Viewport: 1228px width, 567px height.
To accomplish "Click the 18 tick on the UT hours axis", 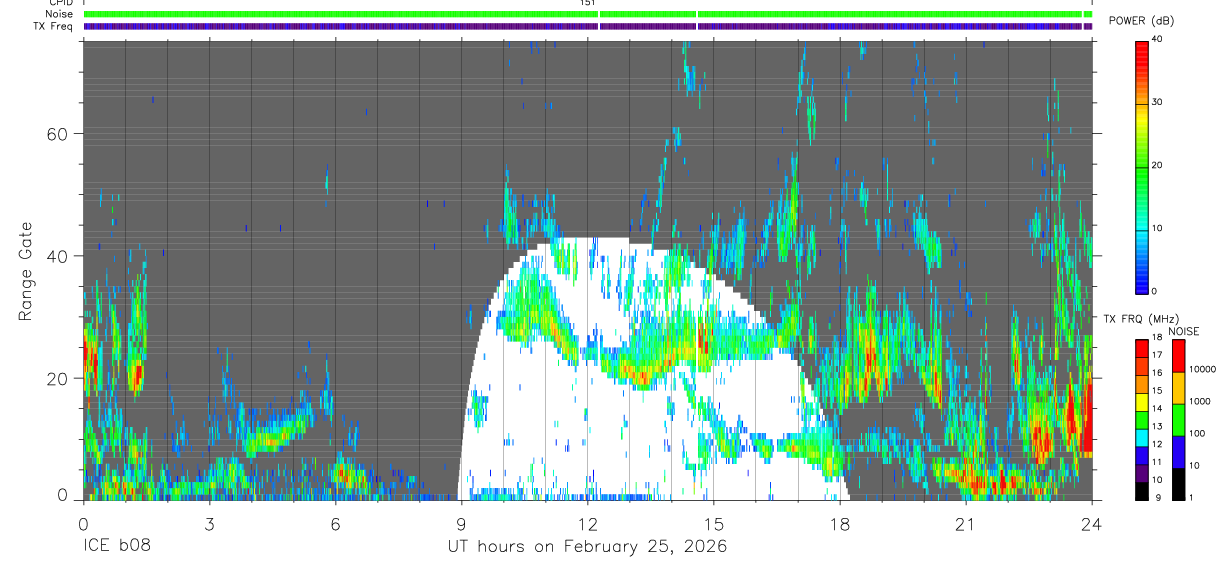I will pos(840,523).
